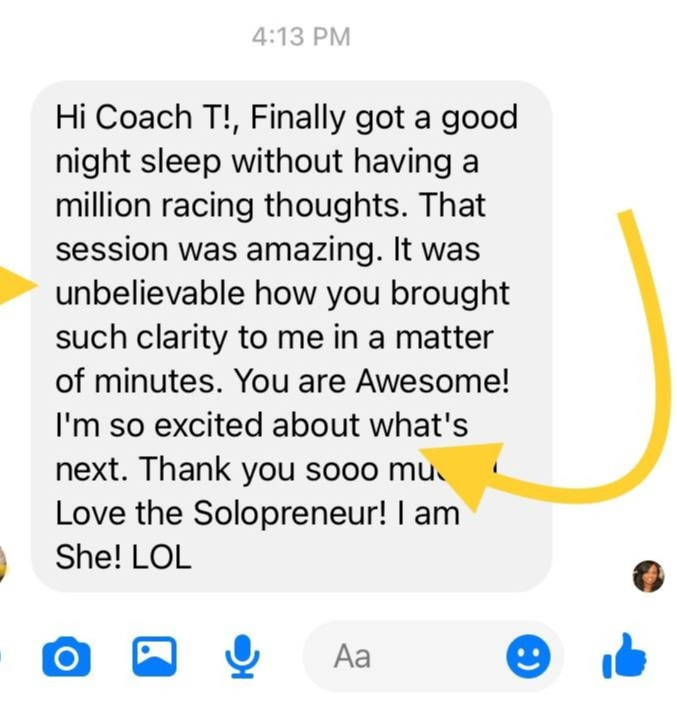Send a thumbs-up like
This screenshot has width=677, height=709.
[x=624, y=656]
